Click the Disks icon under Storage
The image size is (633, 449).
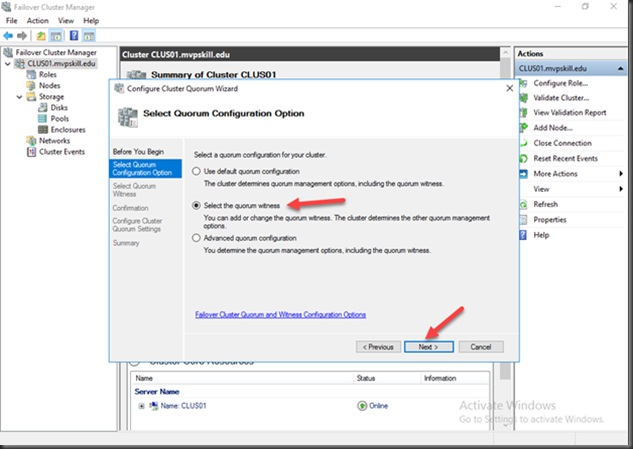pos(42,107)
